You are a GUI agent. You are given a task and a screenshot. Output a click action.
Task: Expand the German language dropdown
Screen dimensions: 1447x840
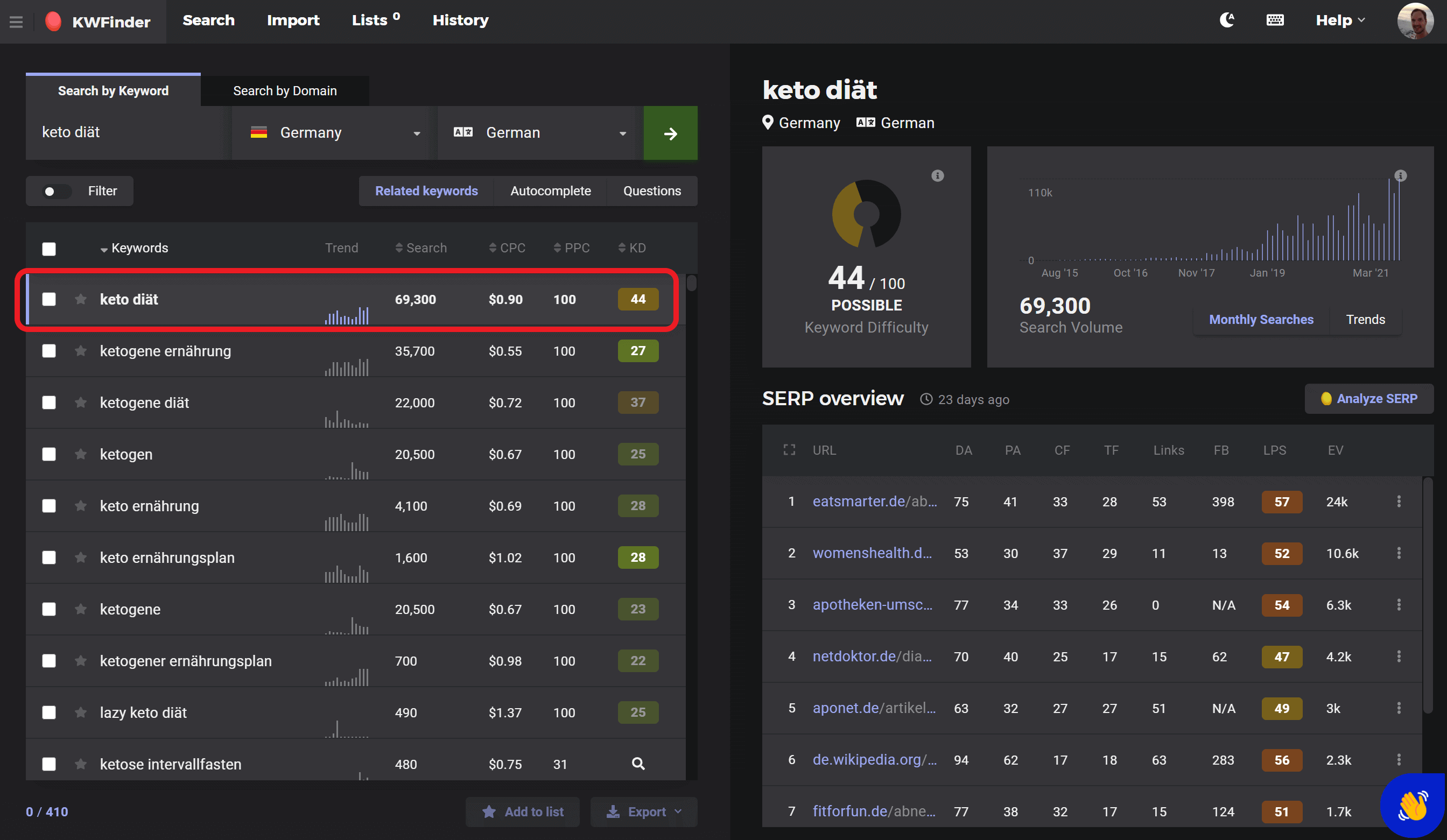click(540, 133)
